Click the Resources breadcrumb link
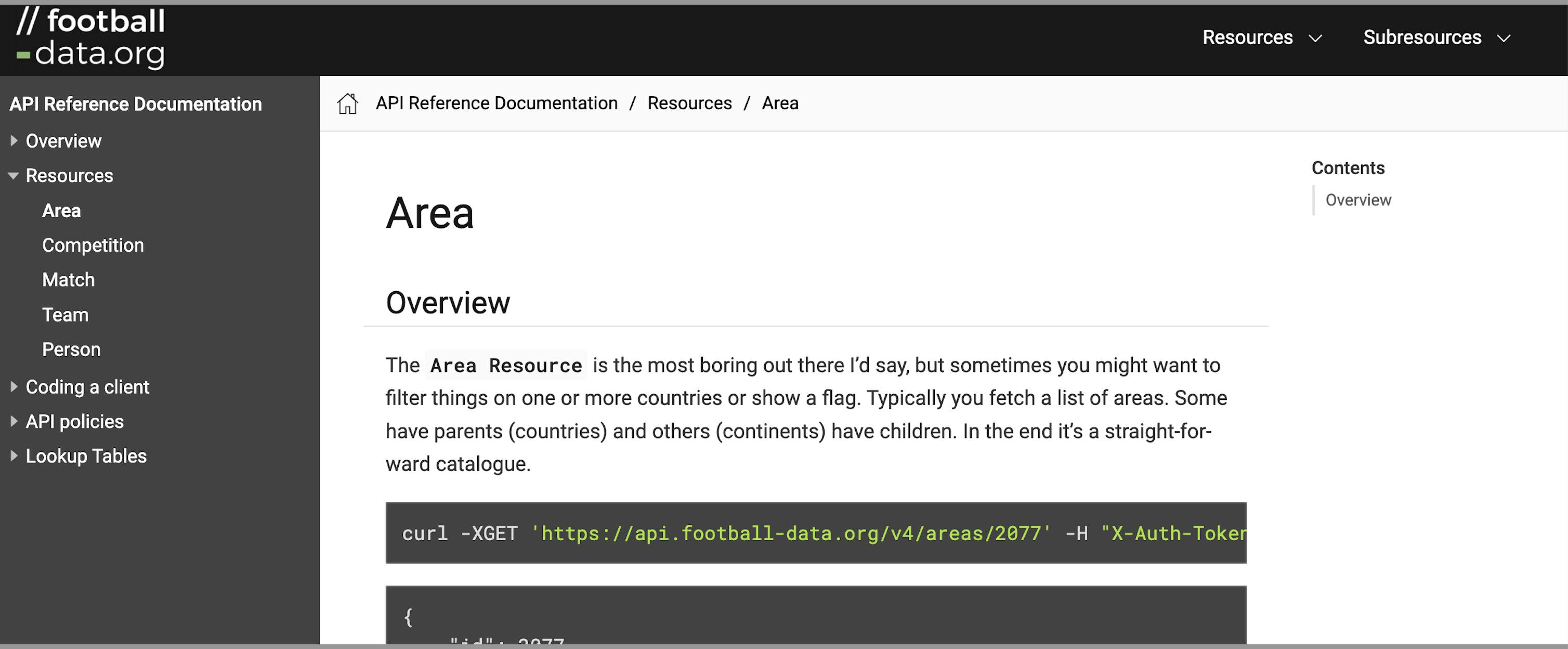The height and width of the screenshot is (649, 1568). pyautogui.click(x=689, y=103)
